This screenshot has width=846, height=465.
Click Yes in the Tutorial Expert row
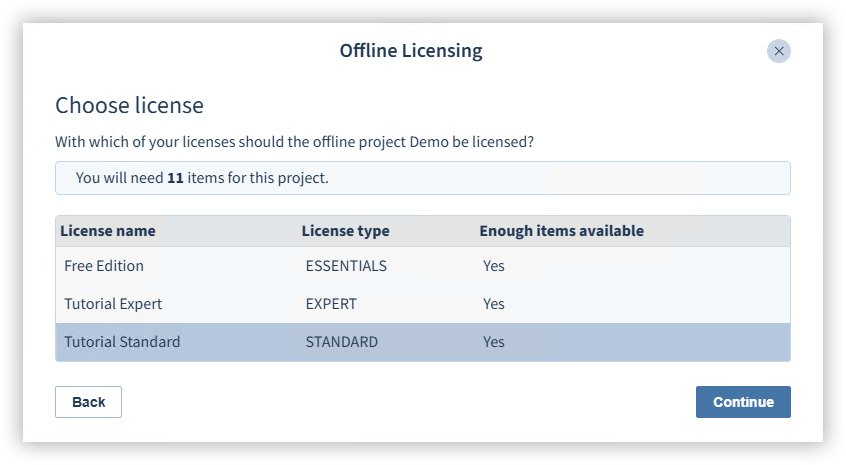pyautogui.click(x=494, y=304)
